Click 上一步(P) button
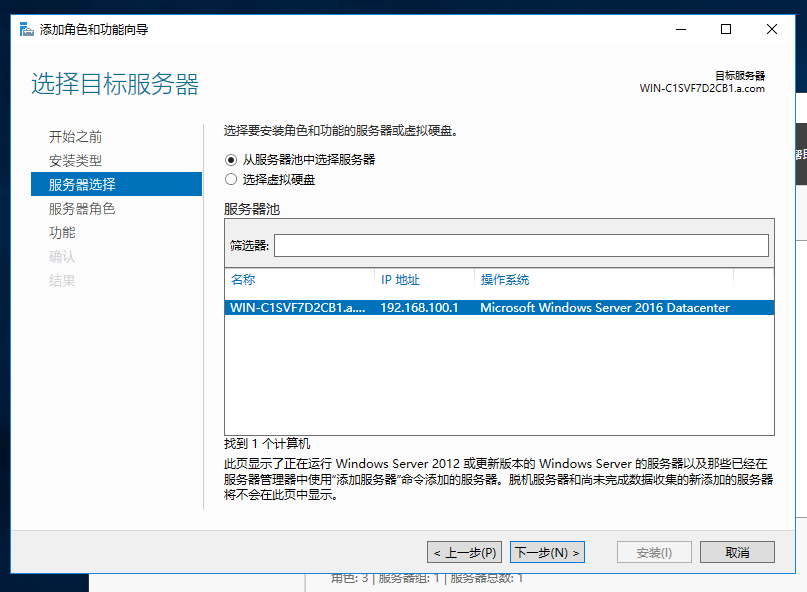Image resolution: width=807 pixels, height=592 pixels. pyautogui.click(x=464, y=552)
